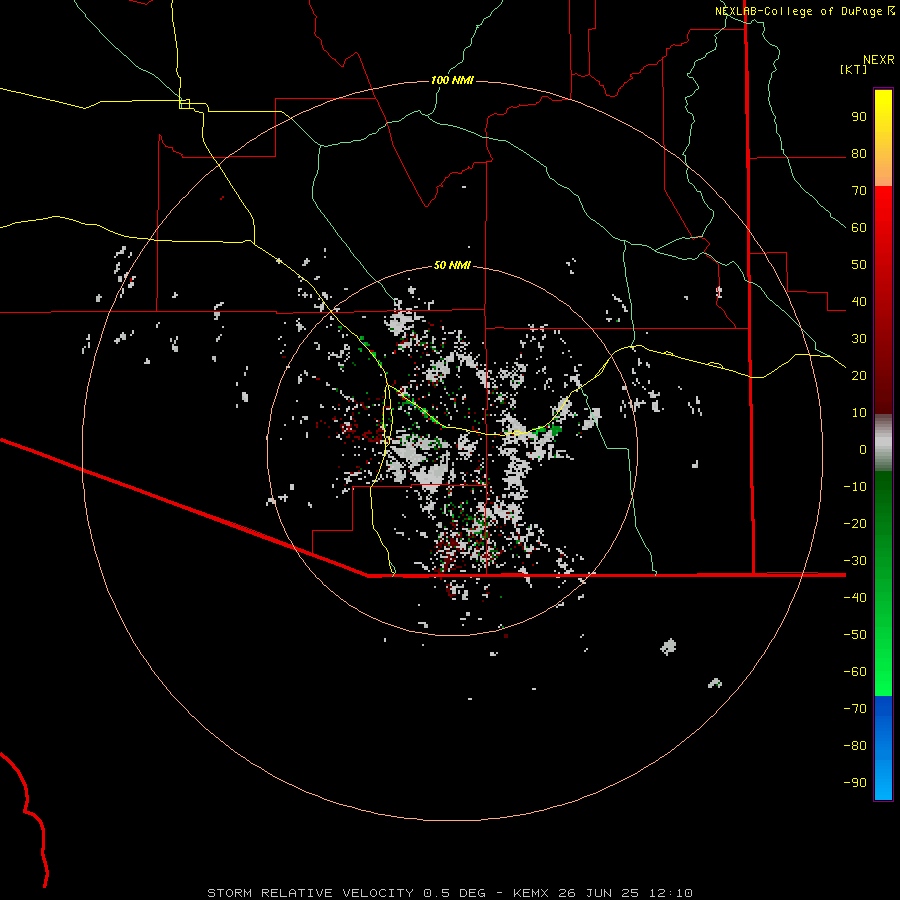Click the 20 value on the velocity scale
Screen dimensions: 900x900
click(x=859, y=376)
